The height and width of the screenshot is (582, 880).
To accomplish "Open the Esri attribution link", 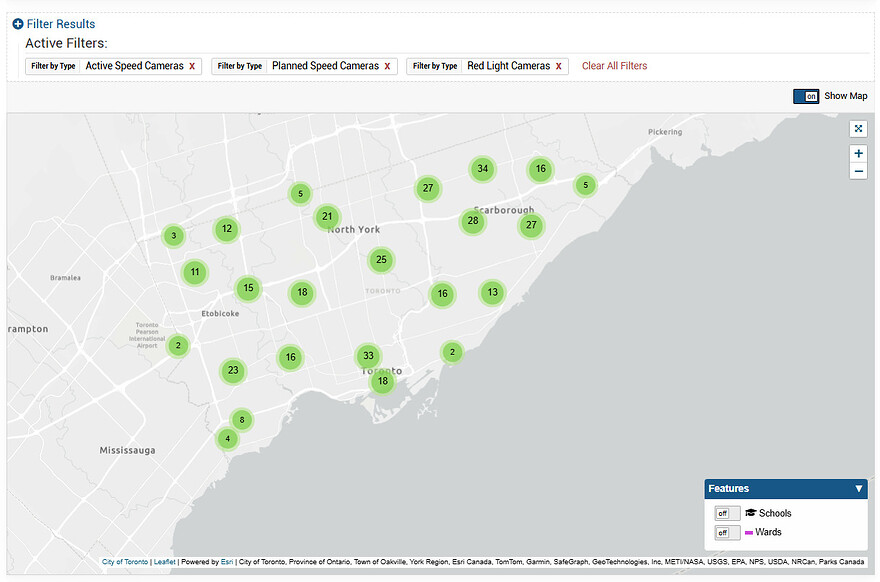I will tap(227, 562).
